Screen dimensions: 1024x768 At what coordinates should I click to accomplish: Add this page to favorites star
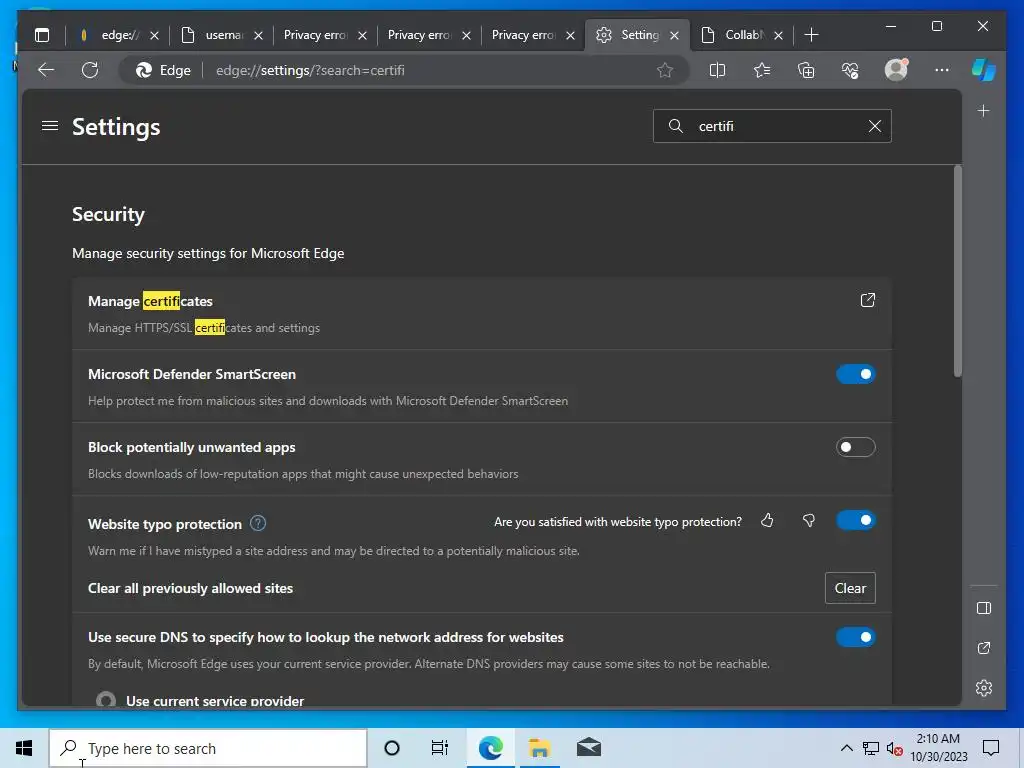pos(665,70)
